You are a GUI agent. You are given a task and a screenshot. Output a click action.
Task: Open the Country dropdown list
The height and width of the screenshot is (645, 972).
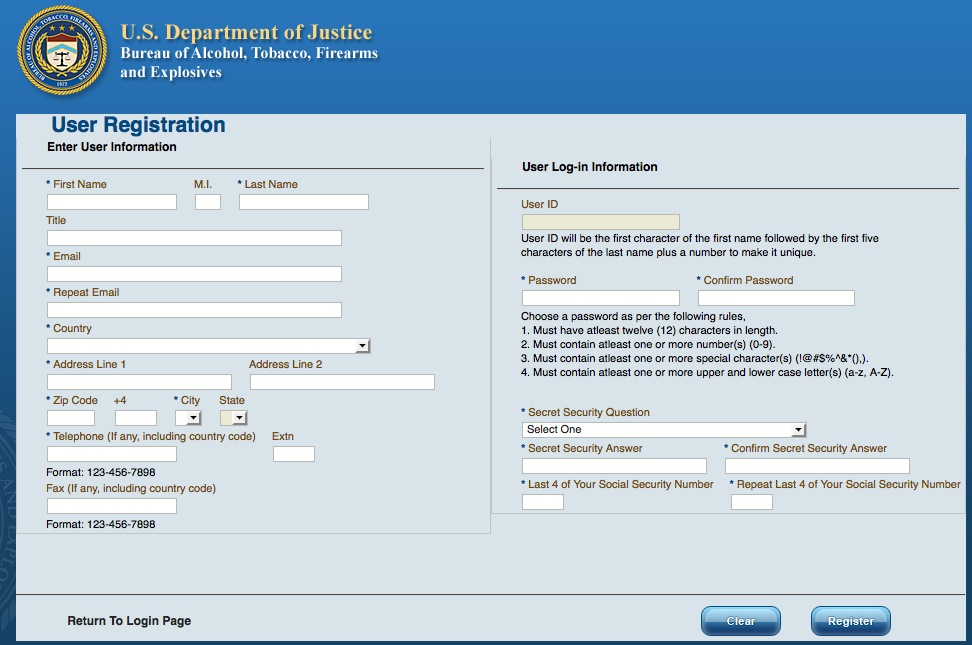tap(208, 346)
